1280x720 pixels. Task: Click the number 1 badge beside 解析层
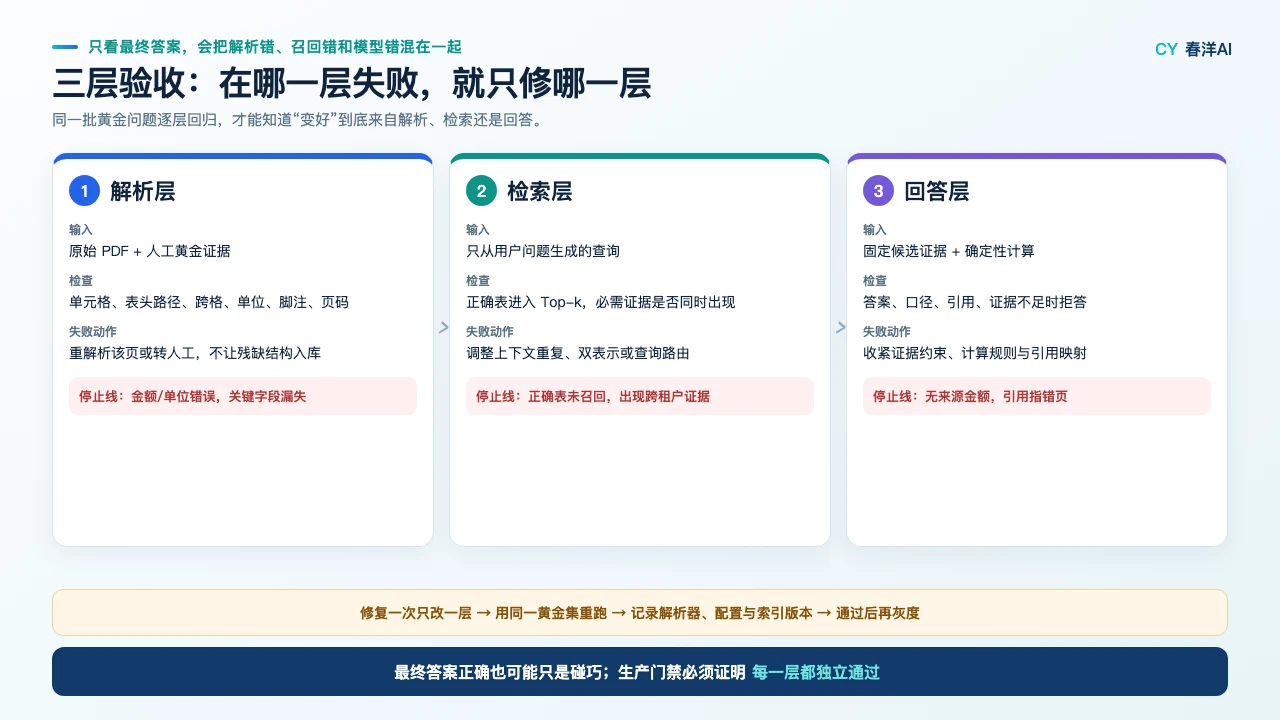tap(85, 191)
